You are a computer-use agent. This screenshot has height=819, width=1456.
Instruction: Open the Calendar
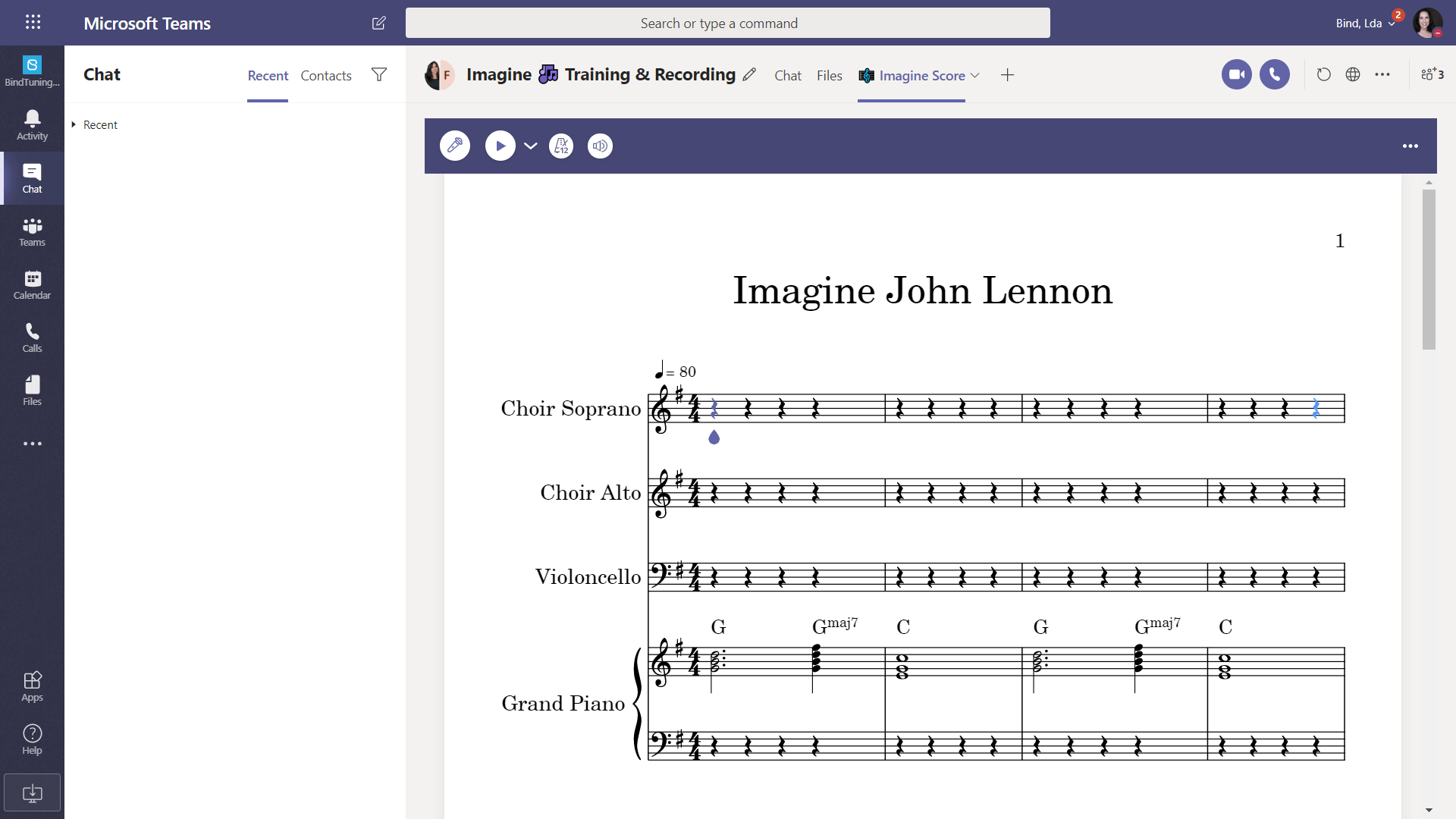[32, 284]
